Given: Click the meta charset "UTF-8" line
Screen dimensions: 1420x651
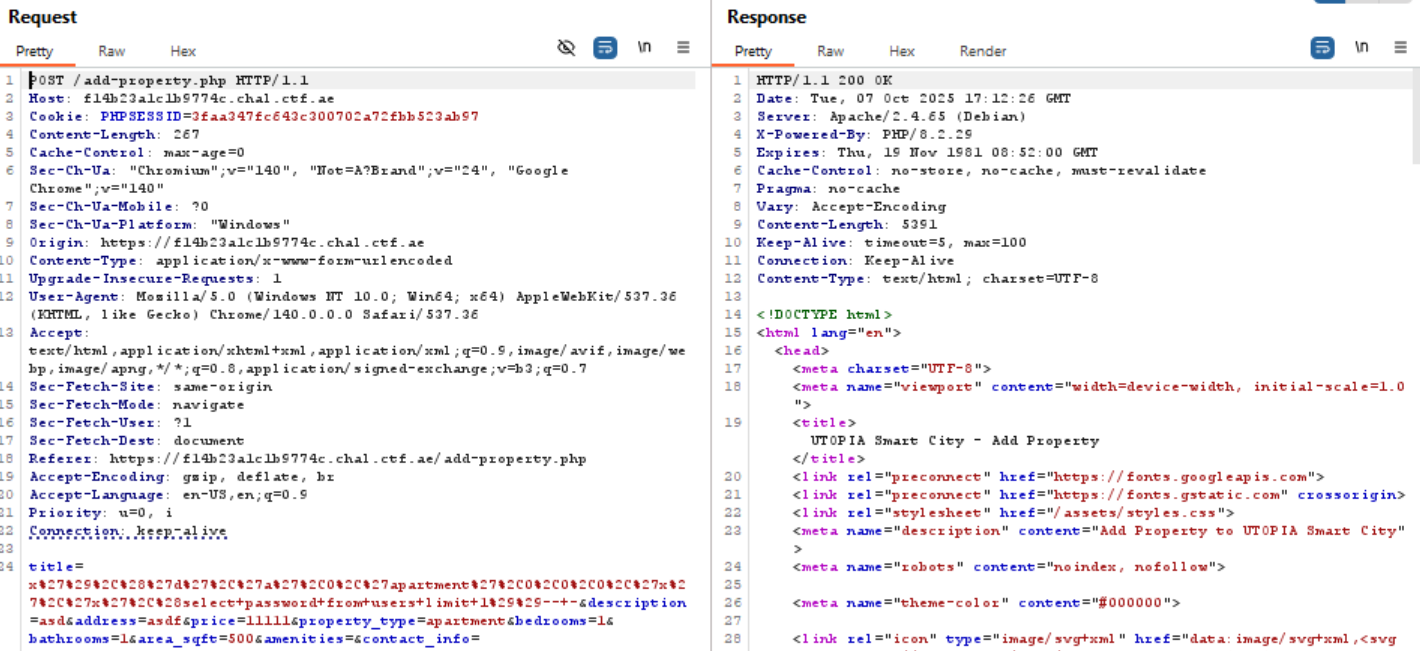Looking at the screenshot, I should coord(892,369).
